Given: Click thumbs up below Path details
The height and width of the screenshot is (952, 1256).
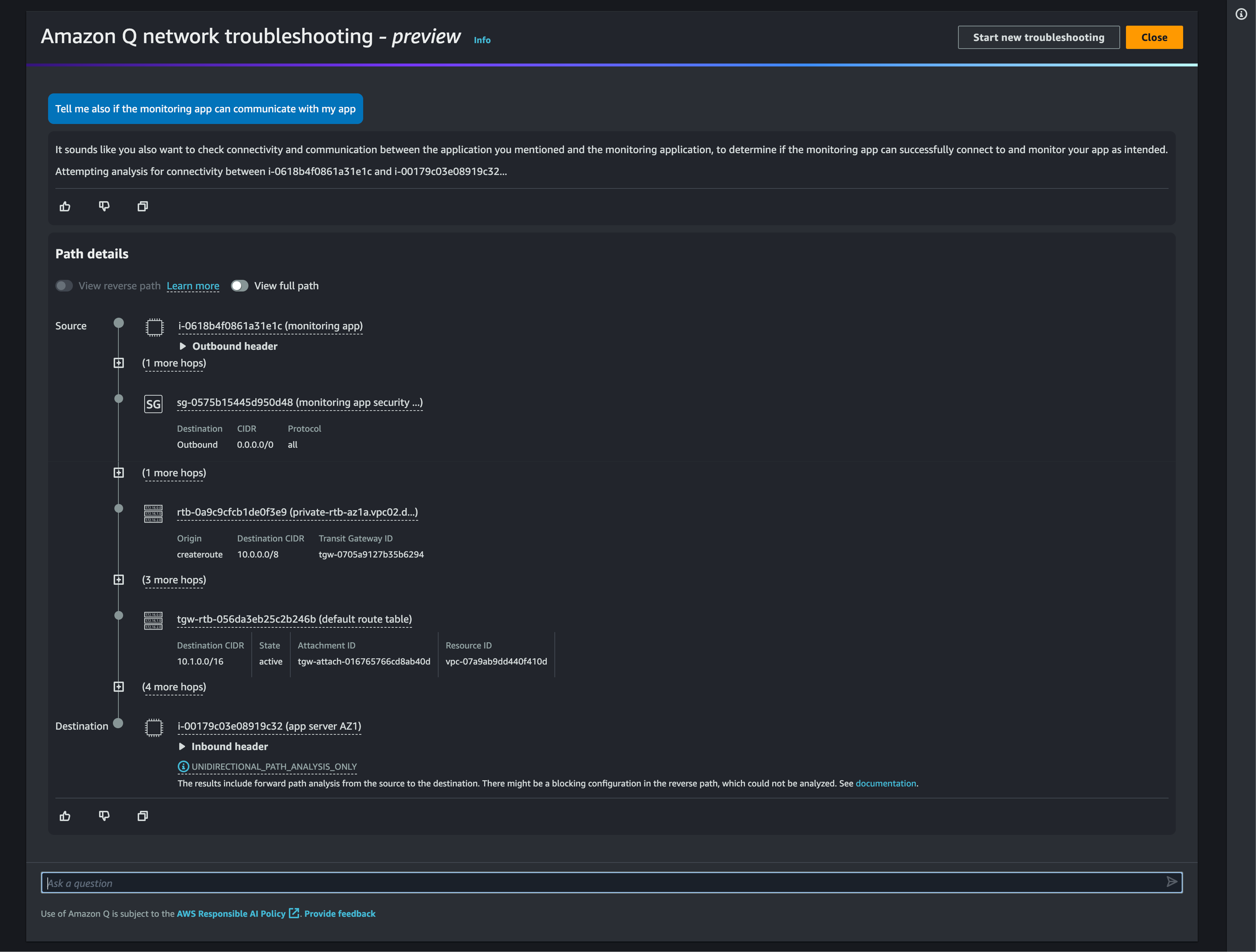Looking at the screenshot, I should (x=65, y=816).
